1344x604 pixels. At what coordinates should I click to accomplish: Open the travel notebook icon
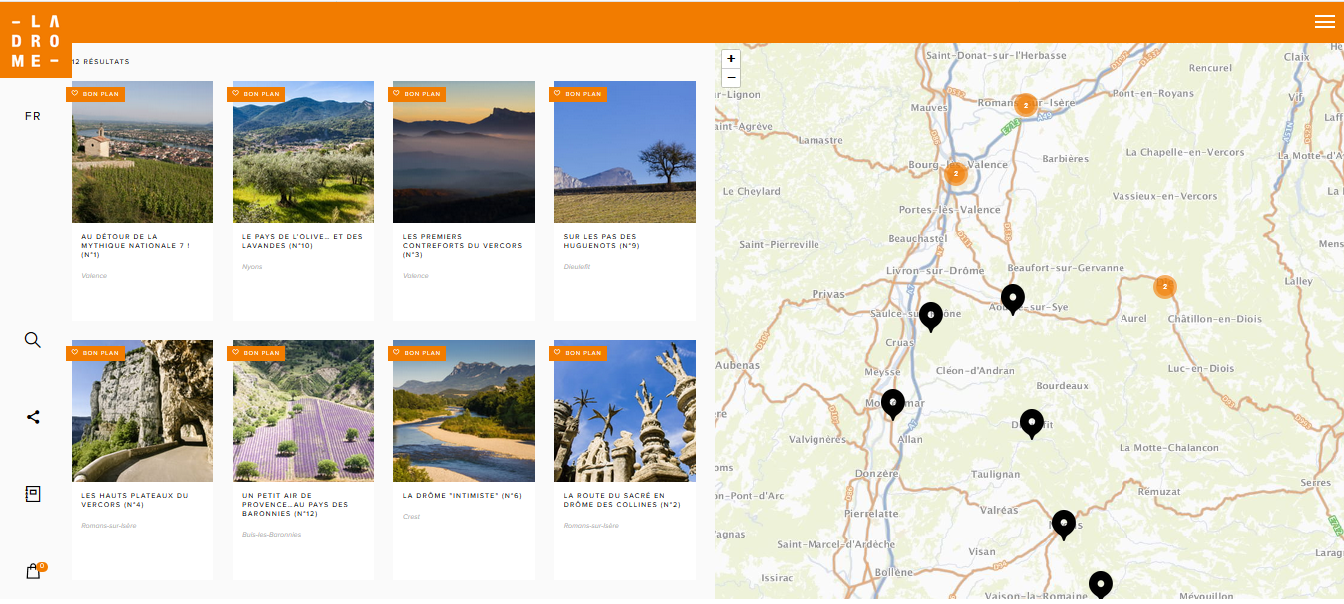tap(33, 494)
